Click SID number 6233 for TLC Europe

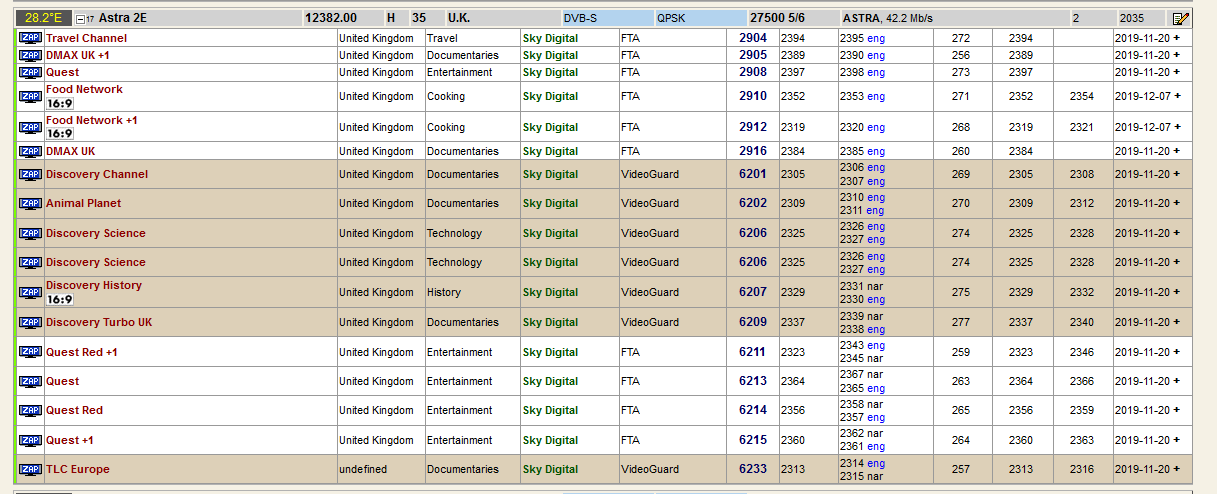[x=753, y=470]
